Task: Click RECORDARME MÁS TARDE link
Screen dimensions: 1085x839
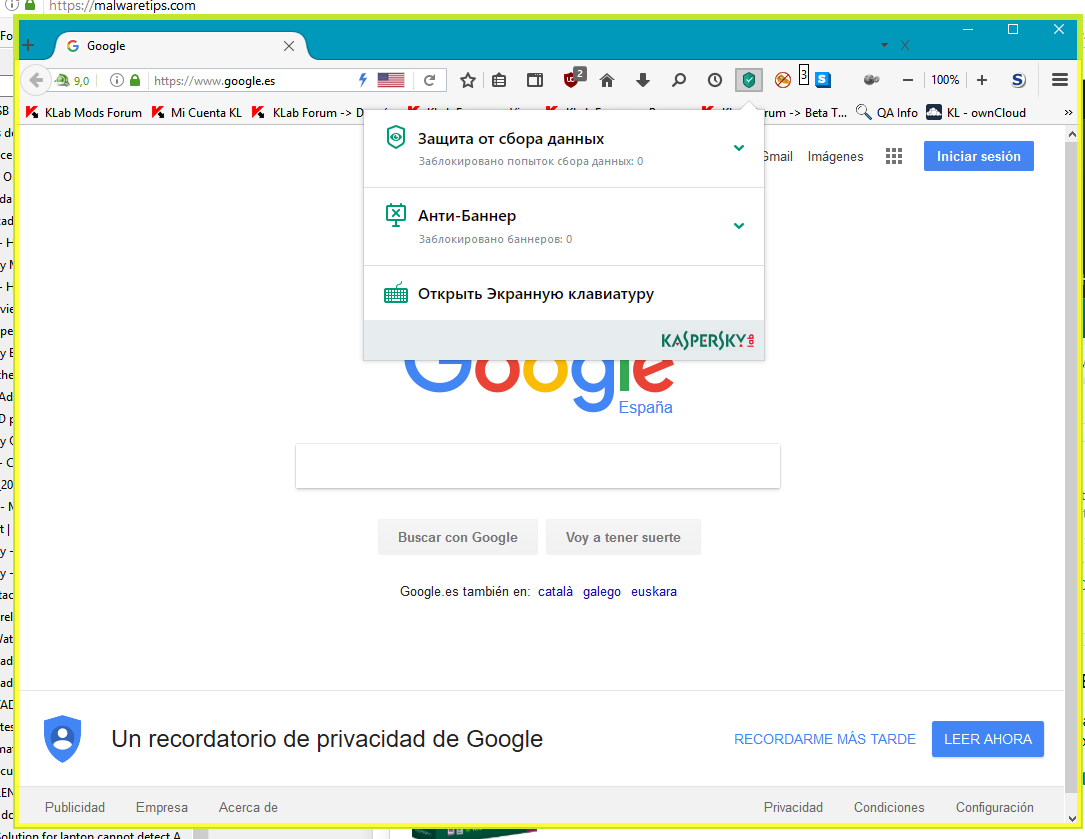Action: click(x=824, y=739)
